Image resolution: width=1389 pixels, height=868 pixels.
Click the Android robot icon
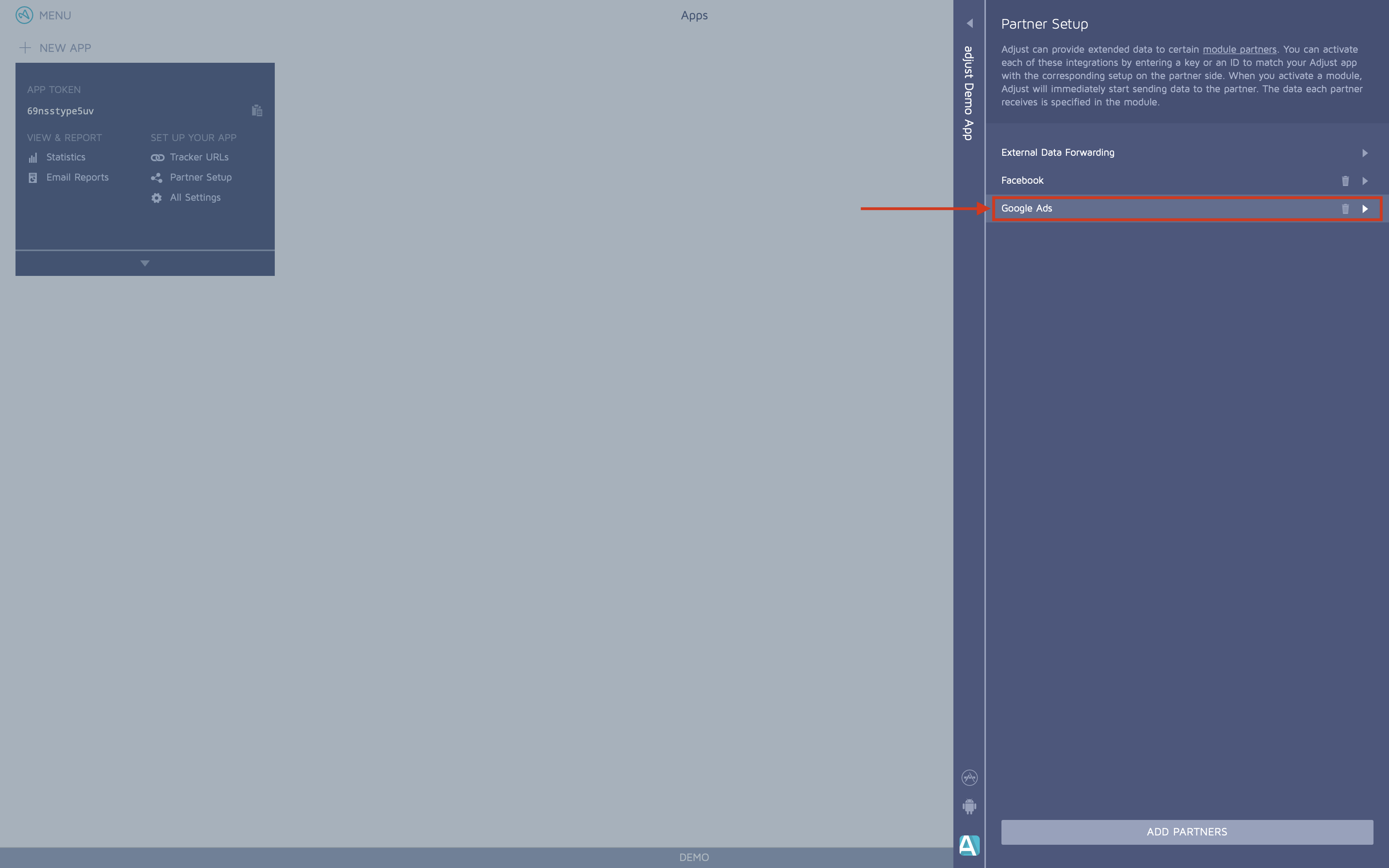[x=969, y=806]
